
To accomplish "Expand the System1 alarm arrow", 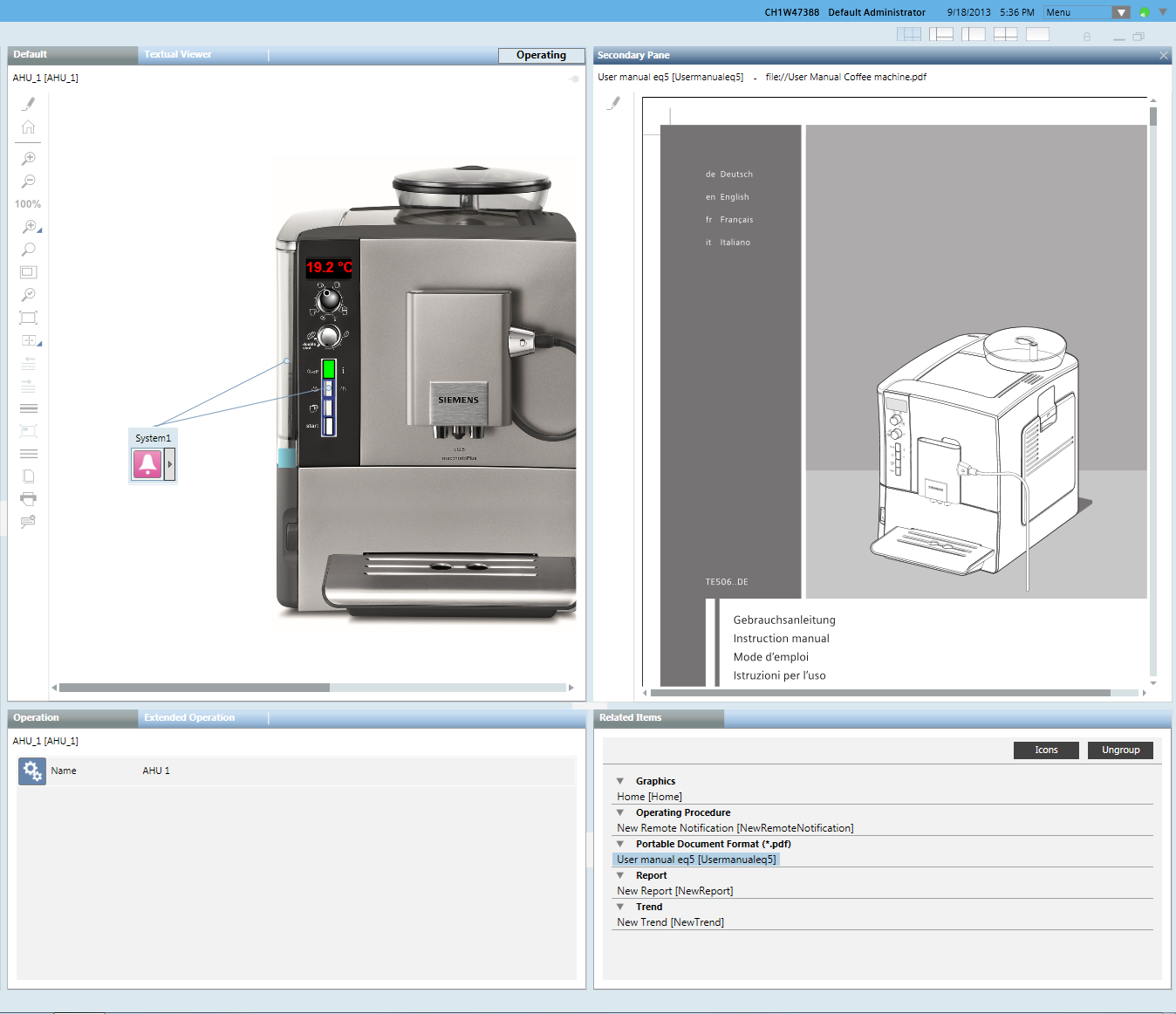I will pos(170,464).
